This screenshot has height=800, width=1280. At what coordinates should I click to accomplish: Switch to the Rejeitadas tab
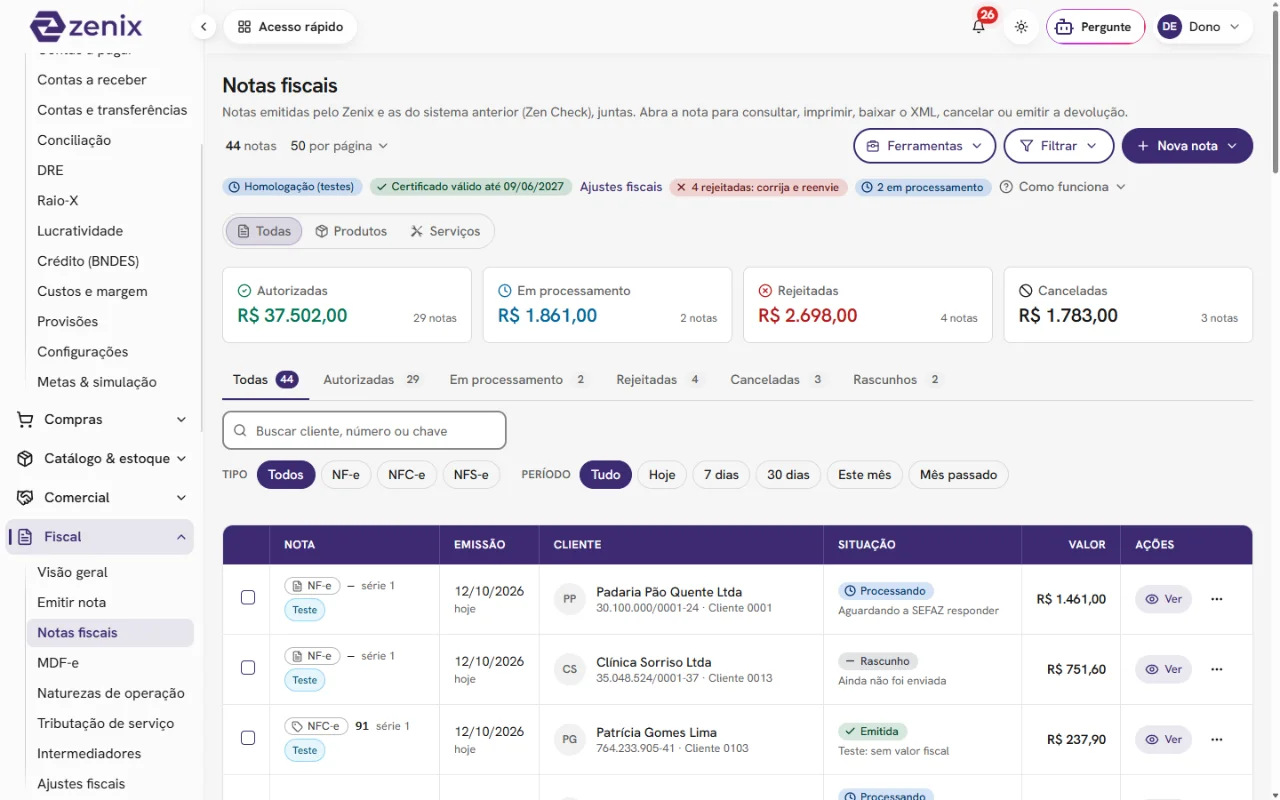[x=660, y=380]
